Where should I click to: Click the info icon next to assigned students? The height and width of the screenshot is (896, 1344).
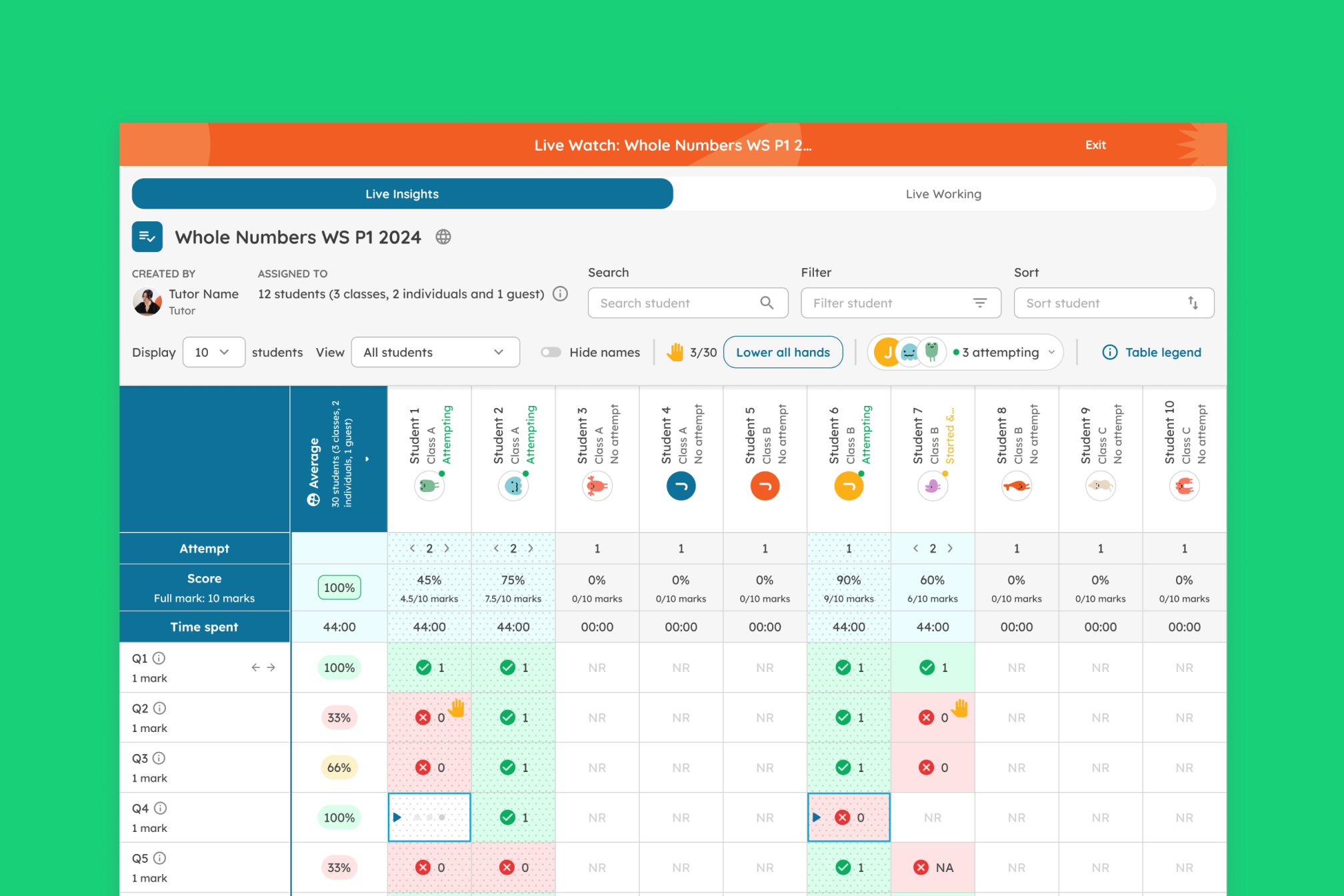(561, 294)
